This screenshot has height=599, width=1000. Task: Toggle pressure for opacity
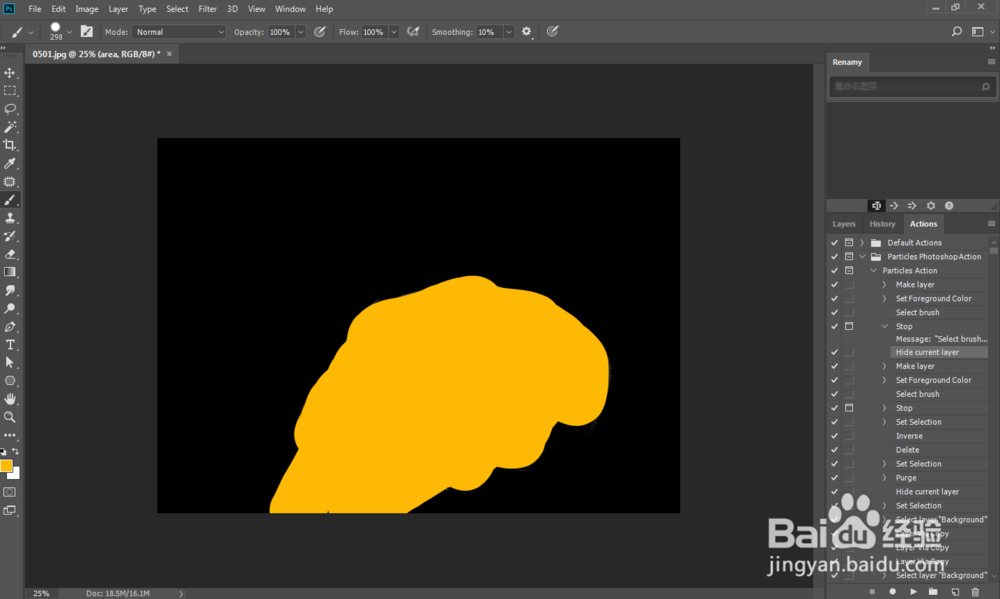(320, 31)
